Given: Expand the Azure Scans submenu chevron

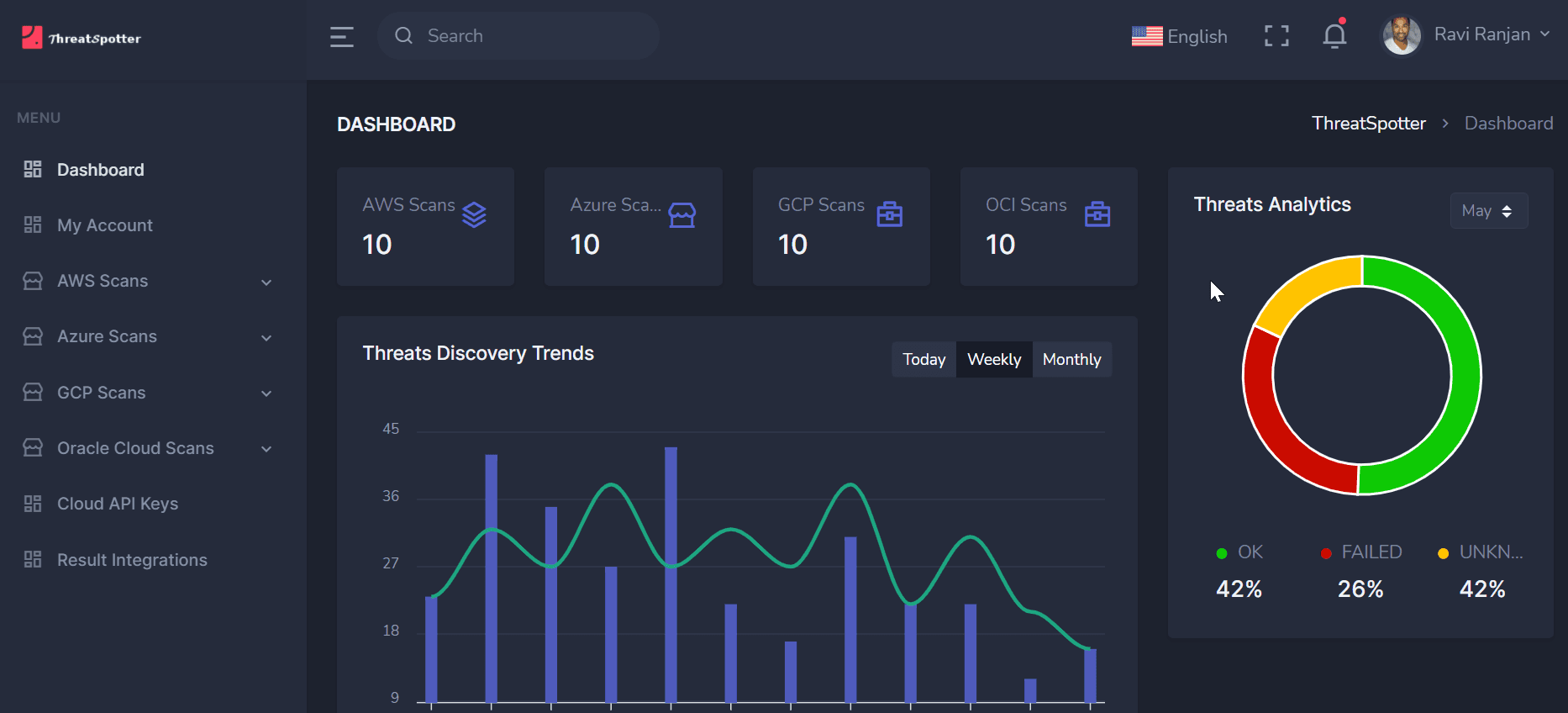Looking at the screenshot, I should point(266,338).
